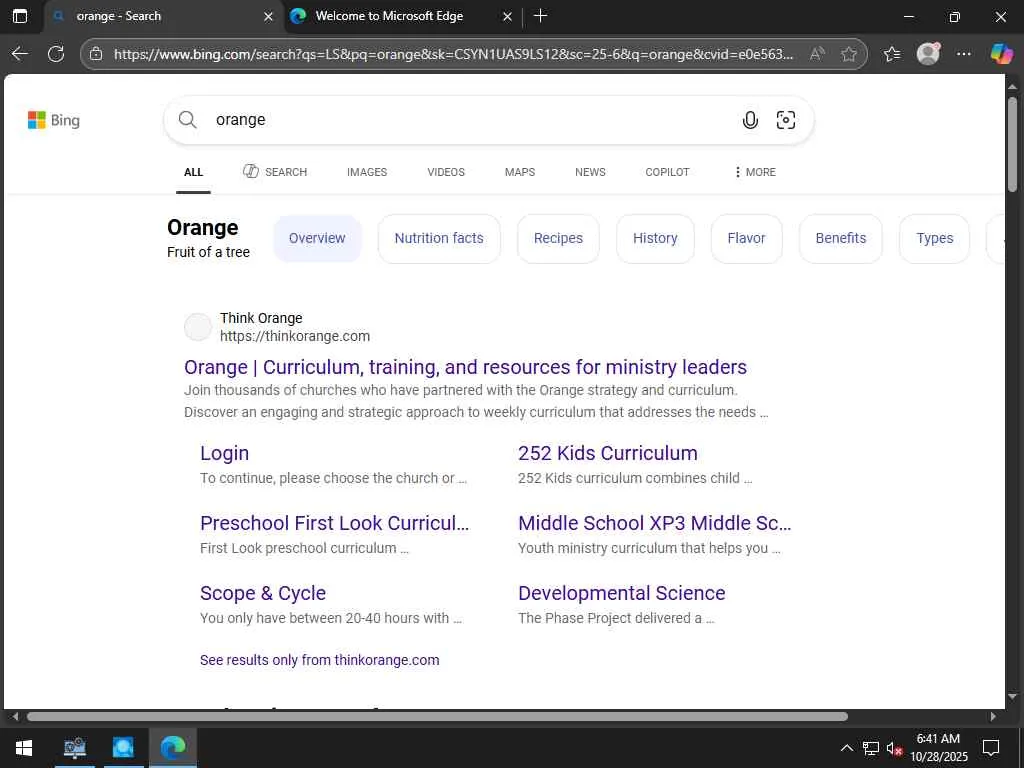Switch to the SEARCH tab

pyautogui.click(x=275, y=172)
